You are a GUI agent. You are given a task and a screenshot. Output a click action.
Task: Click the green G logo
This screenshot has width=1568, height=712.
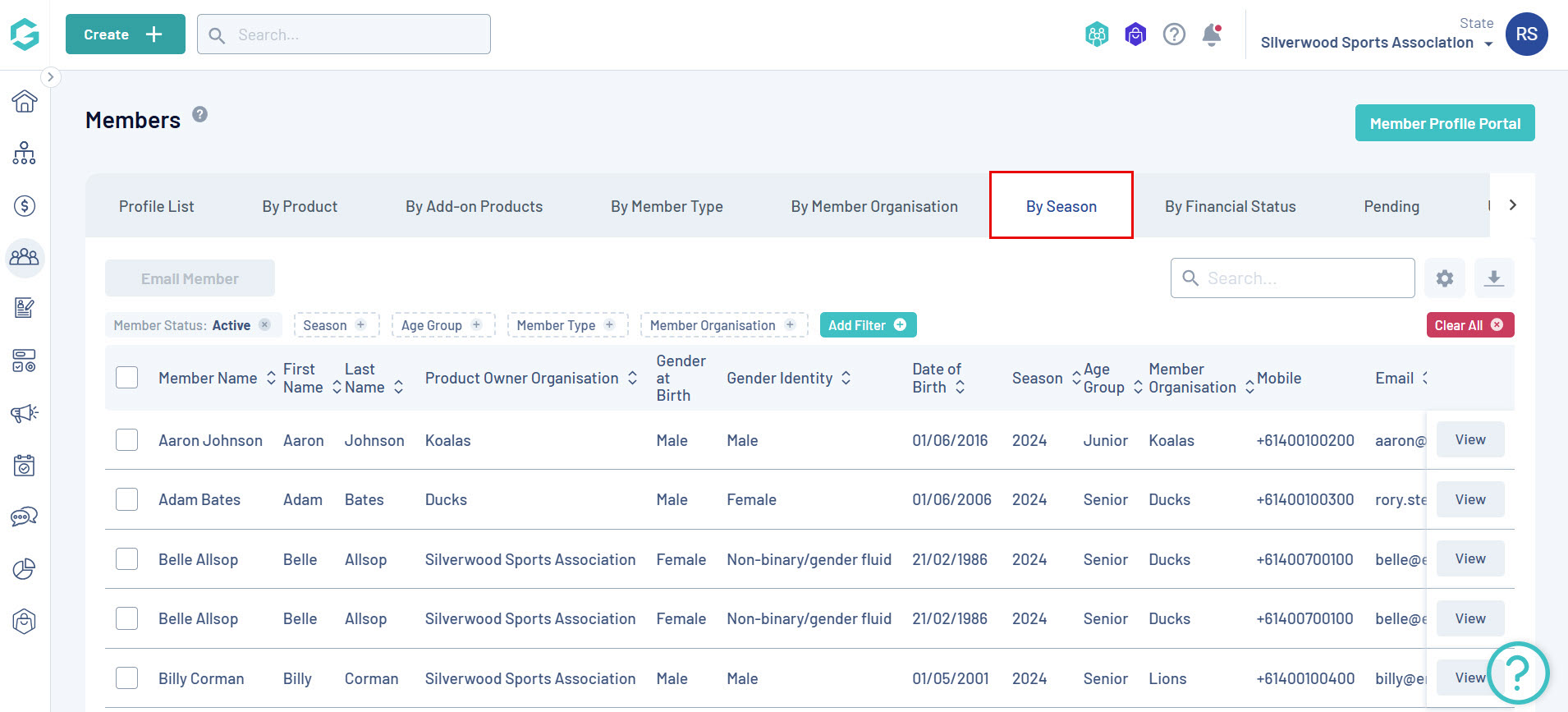point(25,34)
